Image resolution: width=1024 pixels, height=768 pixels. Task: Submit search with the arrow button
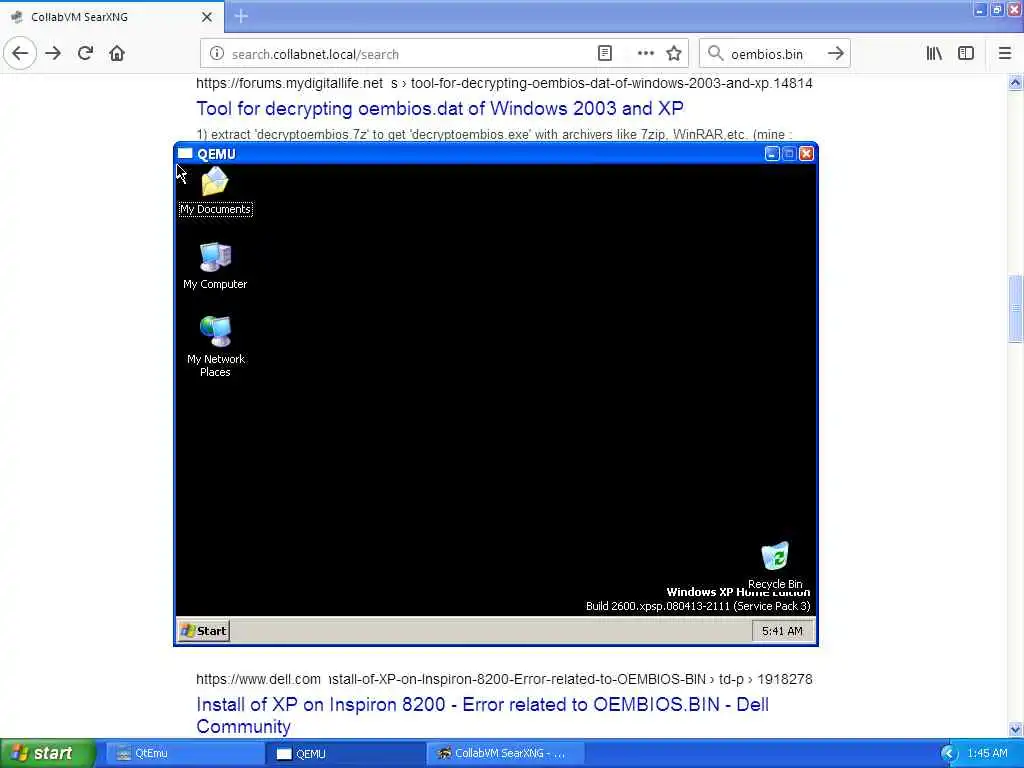(835, 54)
